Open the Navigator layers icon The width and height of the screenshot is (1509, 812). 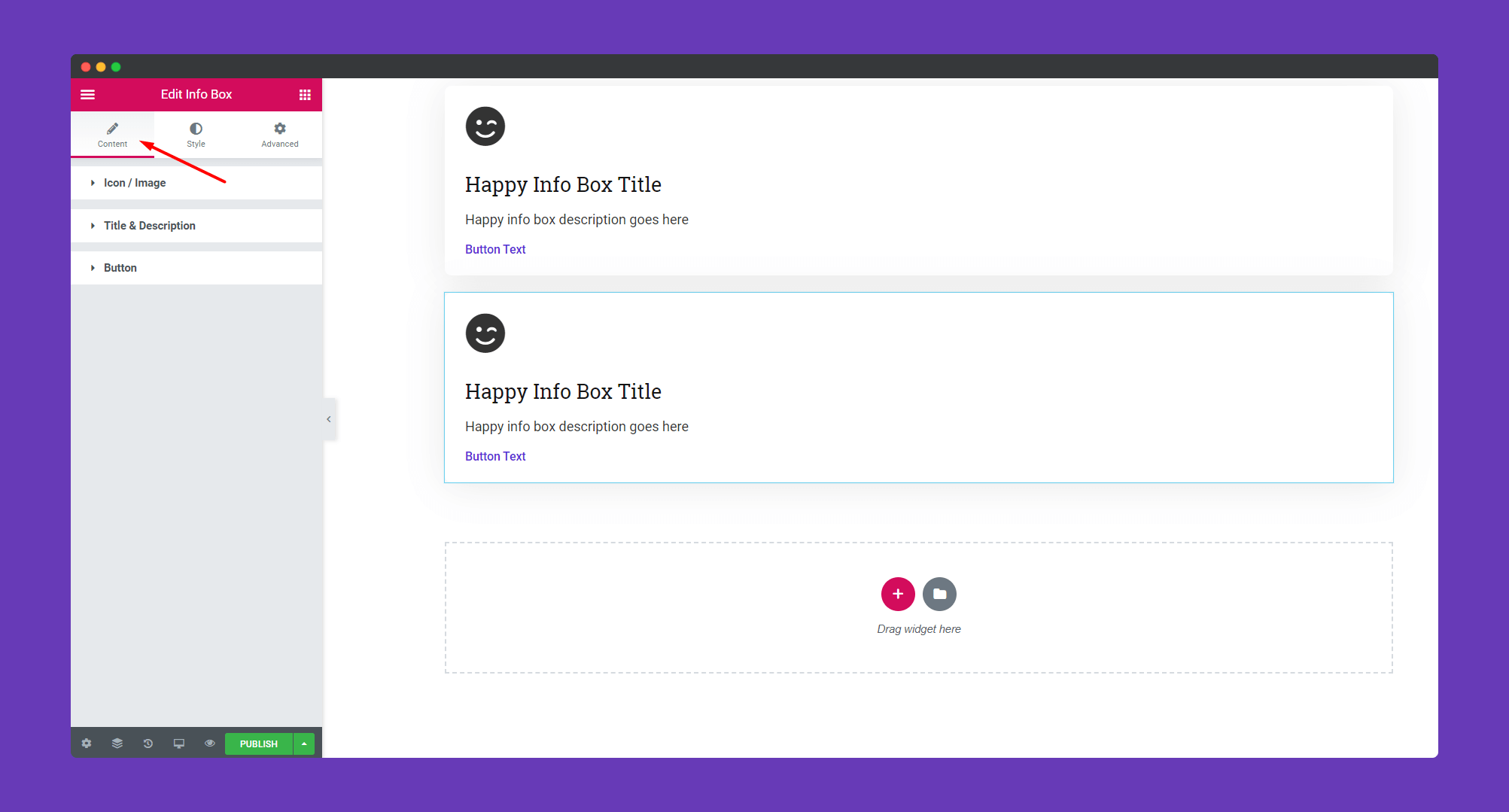[117, 744]
